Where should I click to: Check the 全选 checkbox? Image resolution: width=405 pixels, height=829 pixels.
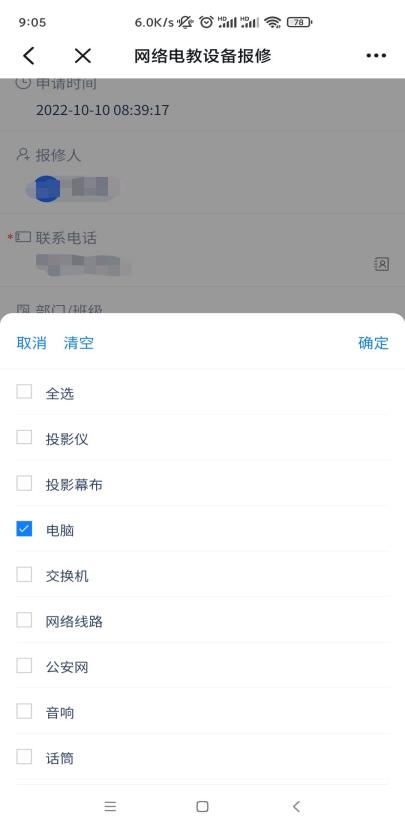[x=24, y=392]
